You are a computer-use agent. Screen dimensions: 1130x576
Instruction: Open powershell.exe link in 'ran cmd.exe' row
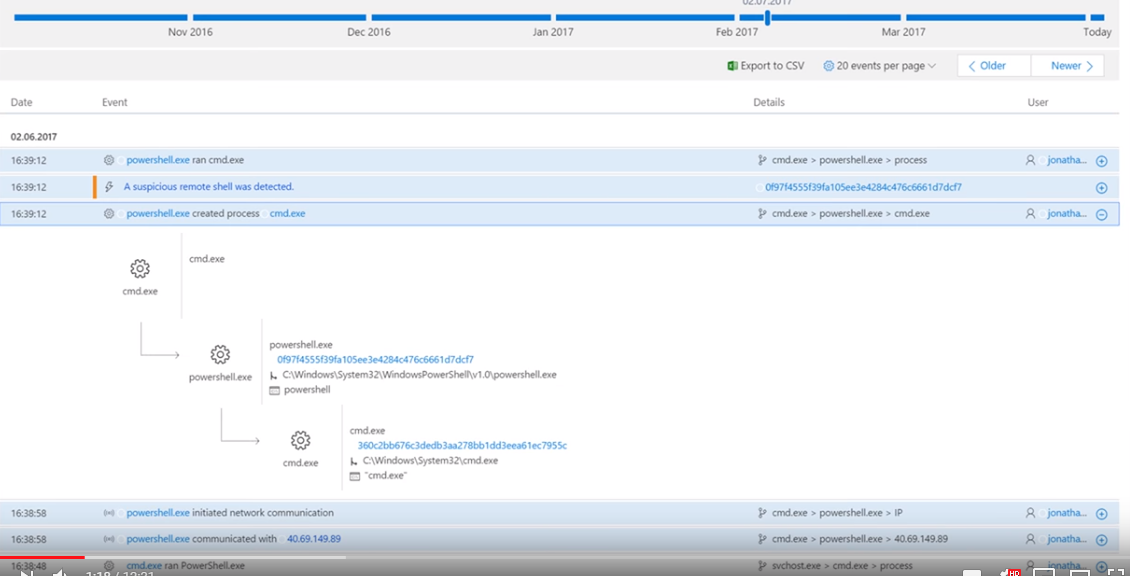click(x=158, y=160)
